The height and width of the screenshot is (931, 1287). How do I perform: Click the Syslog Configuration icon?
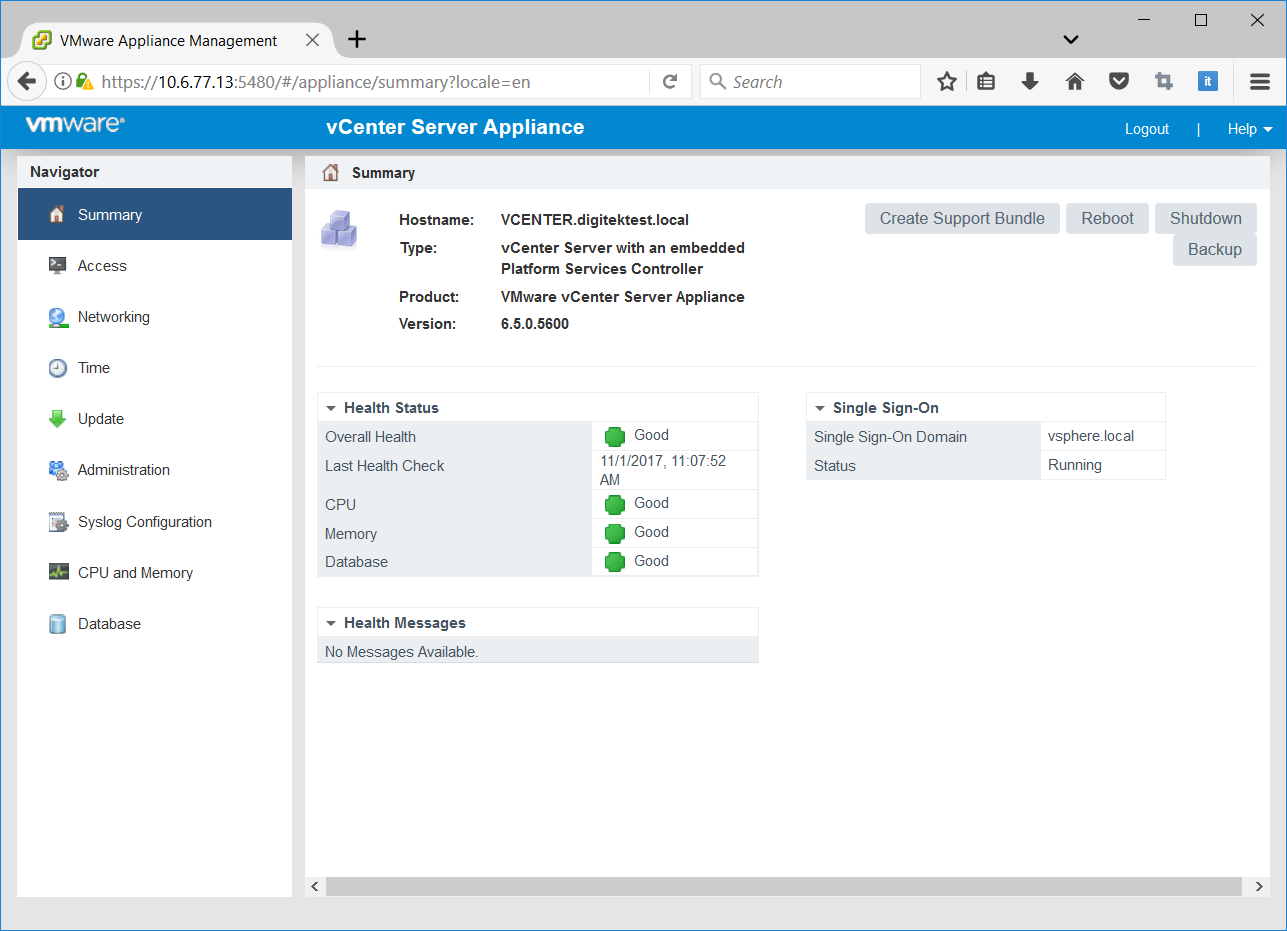(x=57, y=522)
